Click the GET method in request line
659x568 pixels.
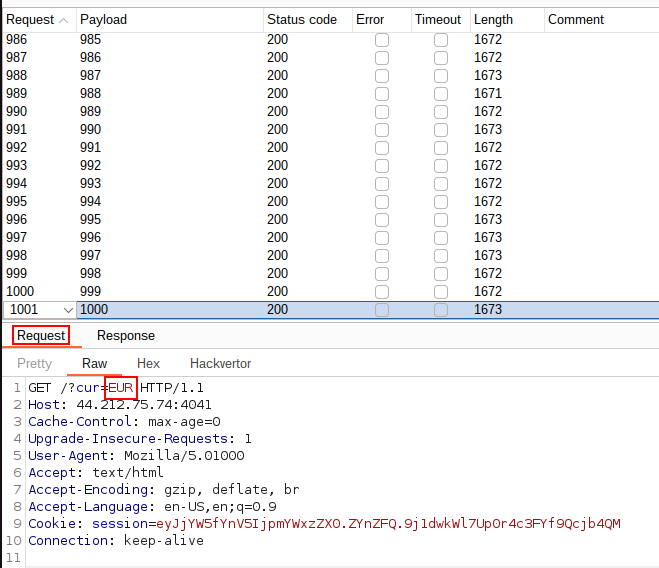40,388
